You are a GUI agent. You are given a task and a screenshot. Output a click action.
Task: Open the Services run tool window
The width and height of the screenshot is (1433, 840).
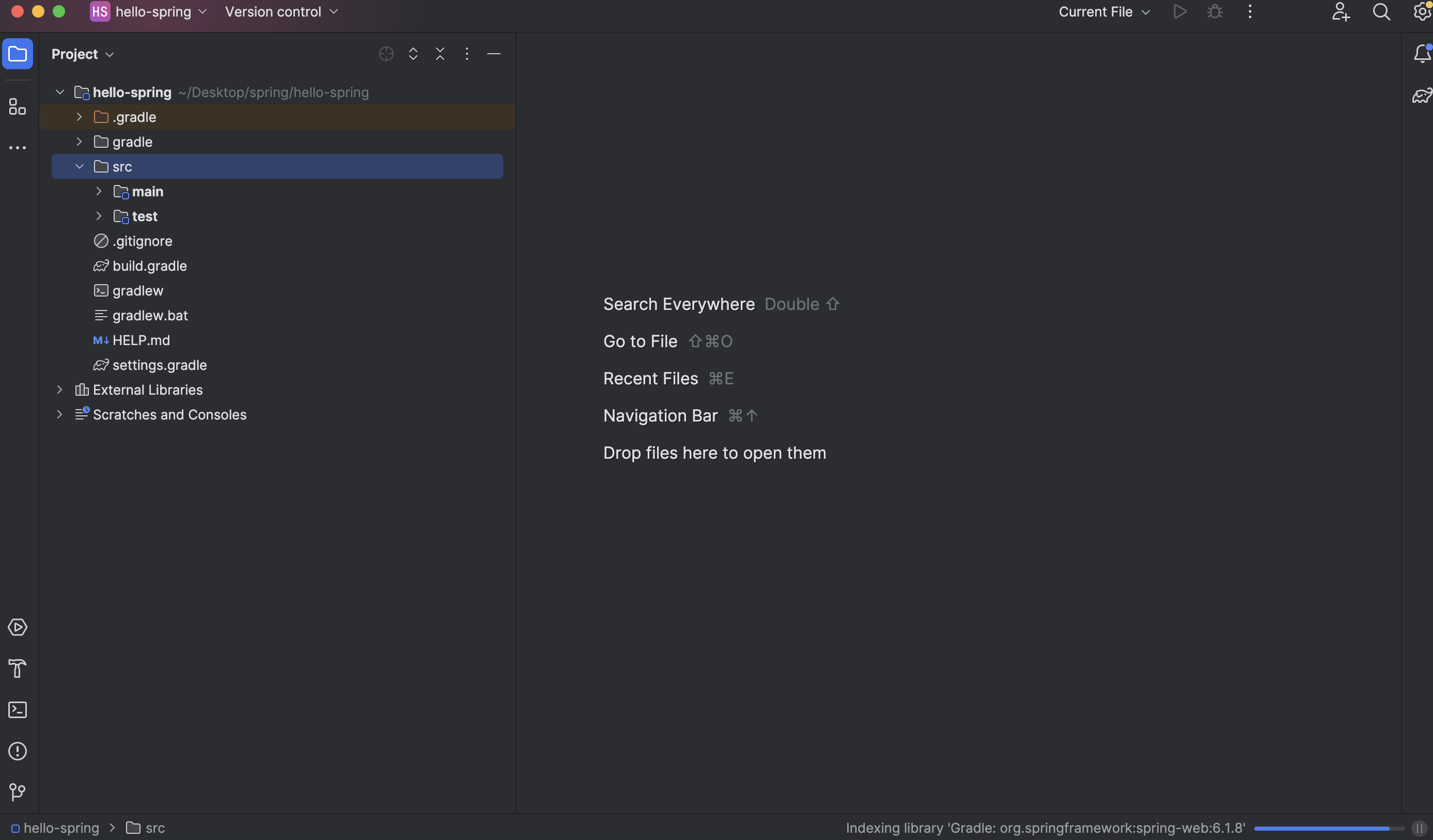(x=17, y=627)
